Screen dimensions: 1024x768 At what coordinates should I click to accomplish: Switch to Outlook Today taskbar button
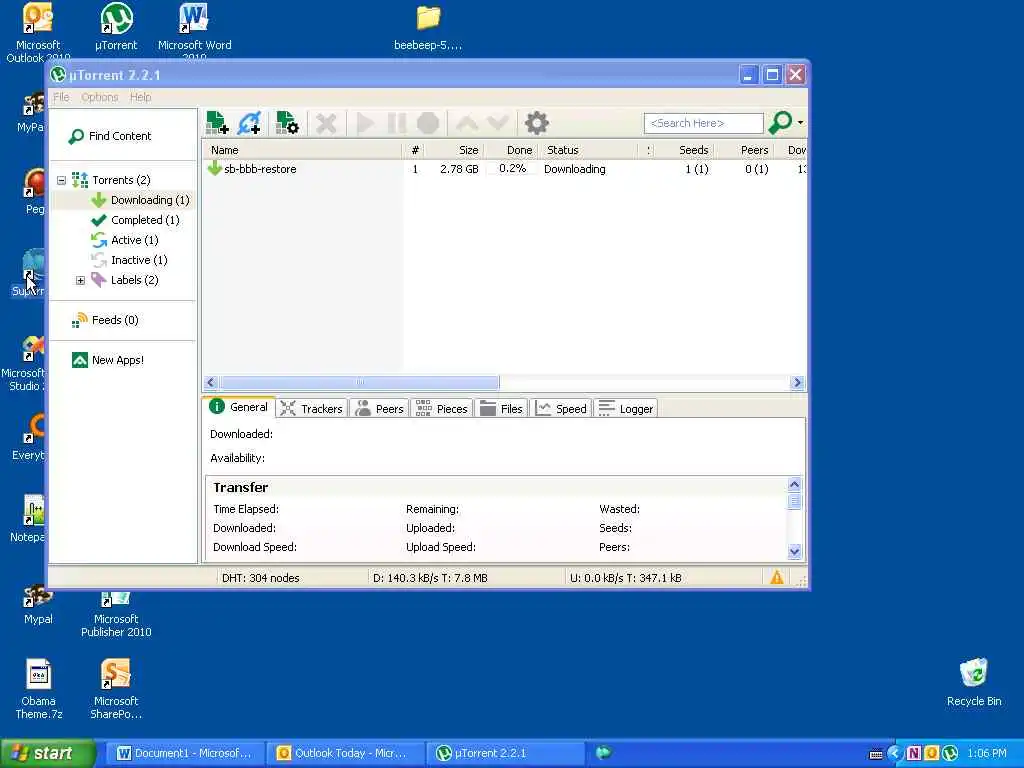coord(345,753)
